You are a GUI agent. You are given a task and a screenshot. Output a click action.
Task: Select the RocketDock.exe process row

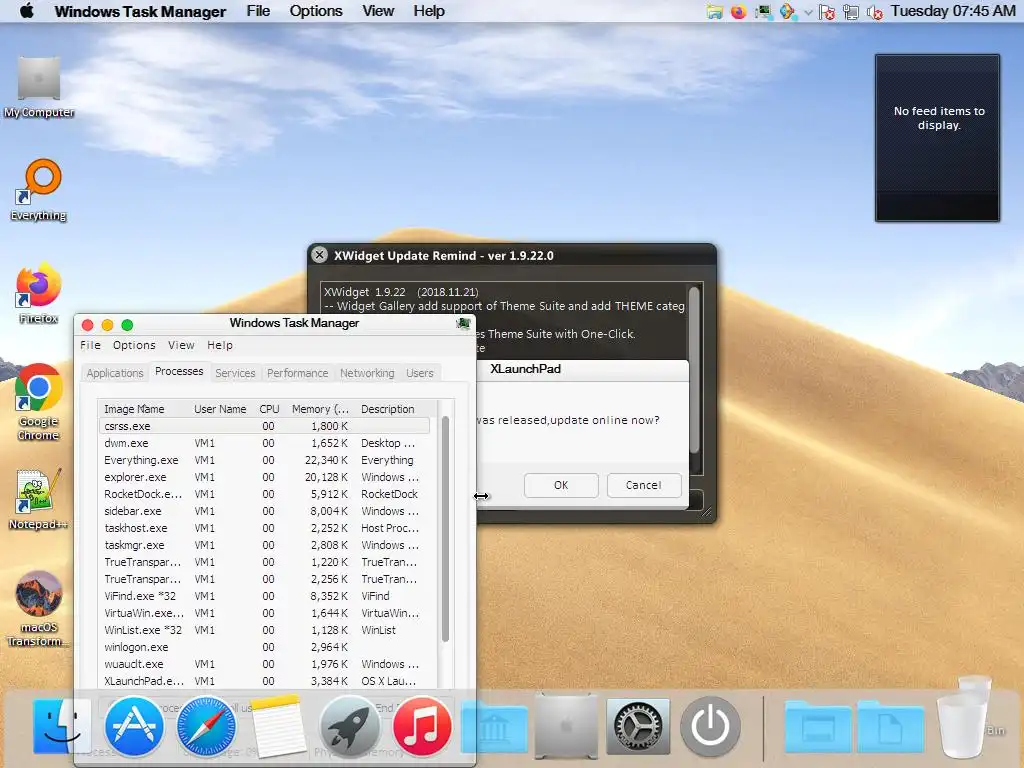[x=264, y=494]
